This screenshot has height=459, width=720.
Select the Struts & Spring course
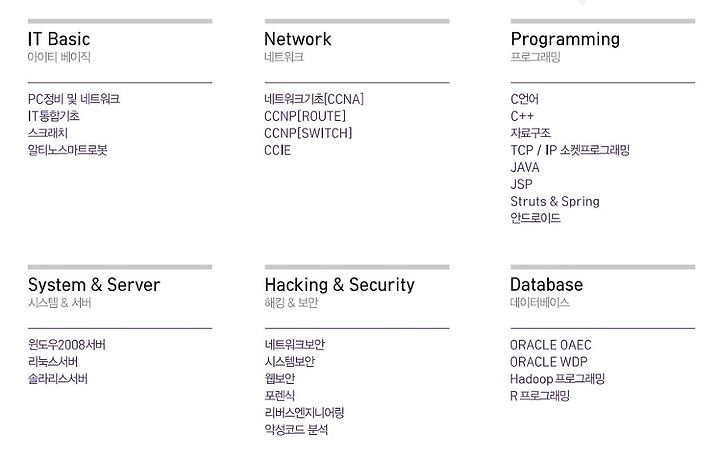(x=555, y=202)
